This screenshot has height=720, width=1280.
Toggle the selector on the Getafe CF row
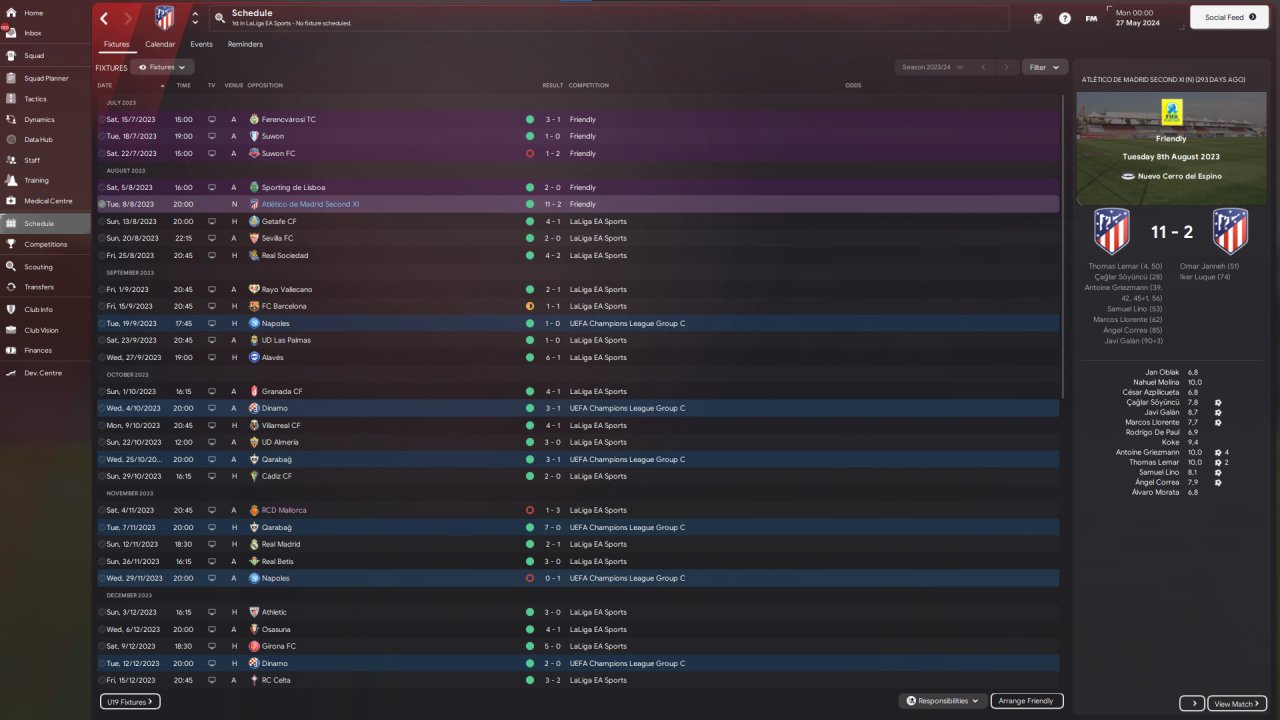point(102,222)
